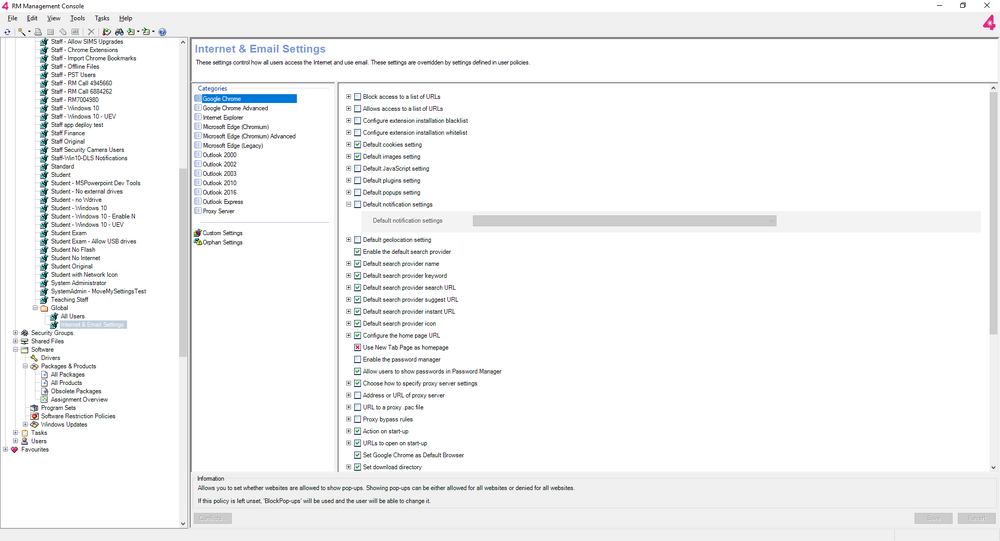Screen dimensions: 1000x541
Task: Open the Default notification settings dropdown
Action: click(624, 221)
